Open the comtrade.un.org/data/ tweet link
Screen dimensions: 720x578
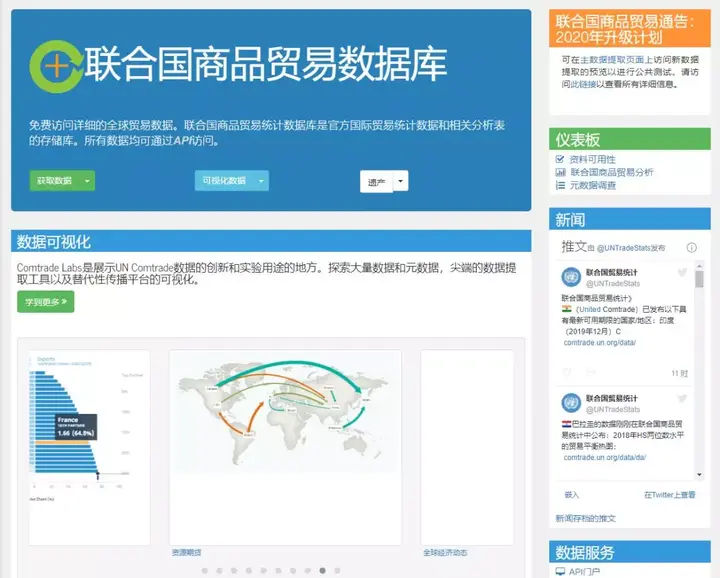click(x=600, y=342)
